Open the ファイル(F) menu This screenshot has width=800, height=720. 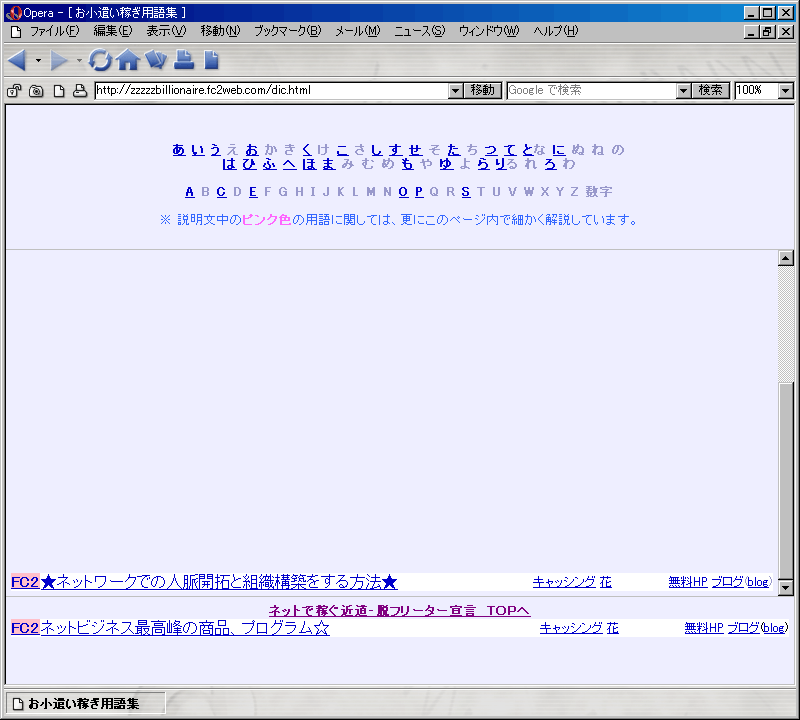(x=55, y=31)
